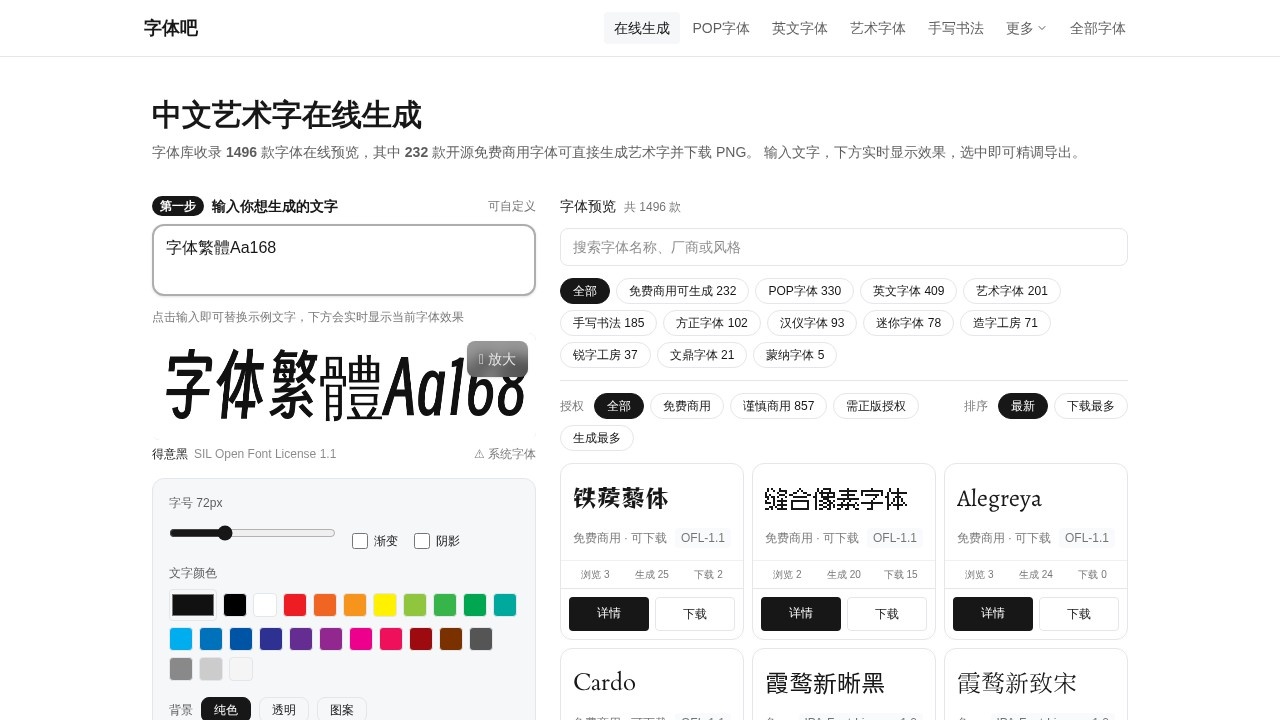
Task: Choose the brown text color swatch
Action: coord(451,639)
